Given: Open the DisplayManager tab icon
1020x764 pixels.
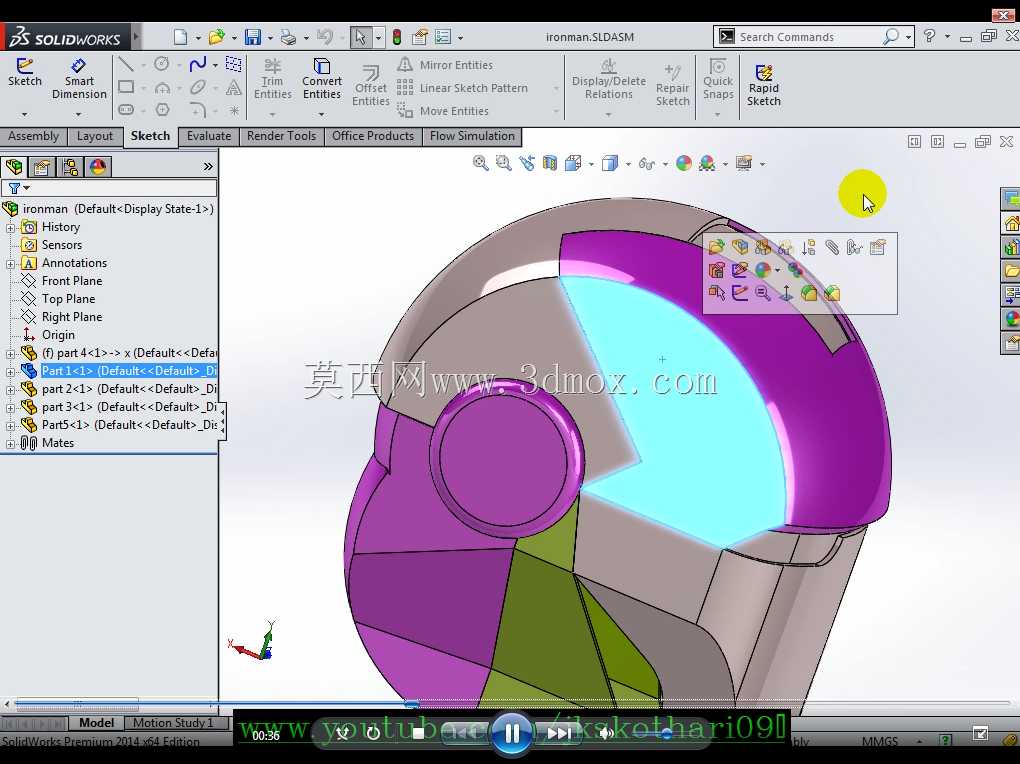Looking at the screenshot, I should (98, 167).
